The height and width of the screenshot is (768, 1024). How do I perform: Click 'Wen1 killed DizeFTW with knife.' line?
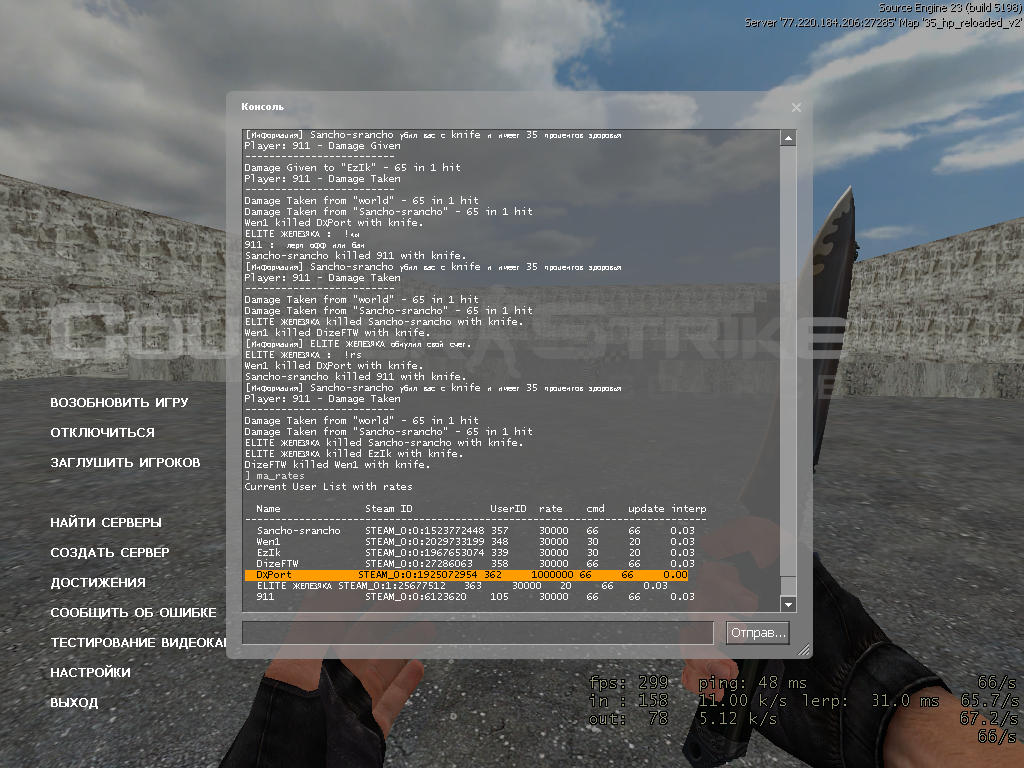[x=338, y=333]
